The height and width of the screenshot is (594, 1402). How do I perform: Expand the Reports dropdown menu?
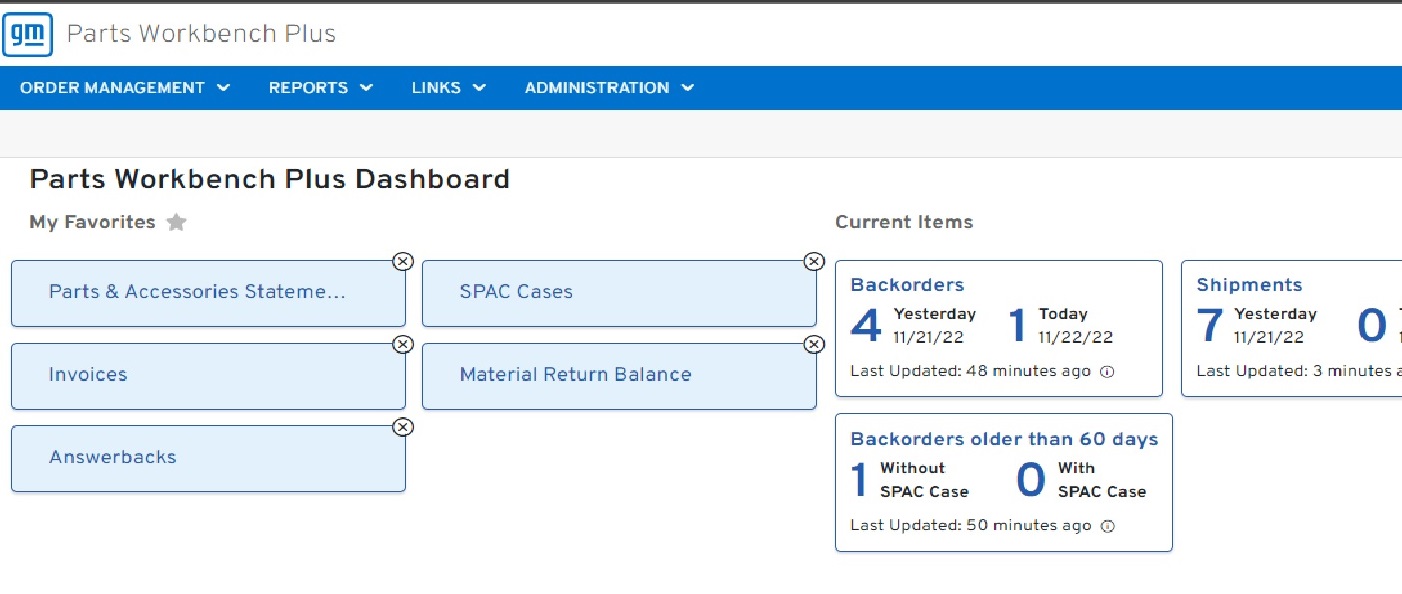320,88
